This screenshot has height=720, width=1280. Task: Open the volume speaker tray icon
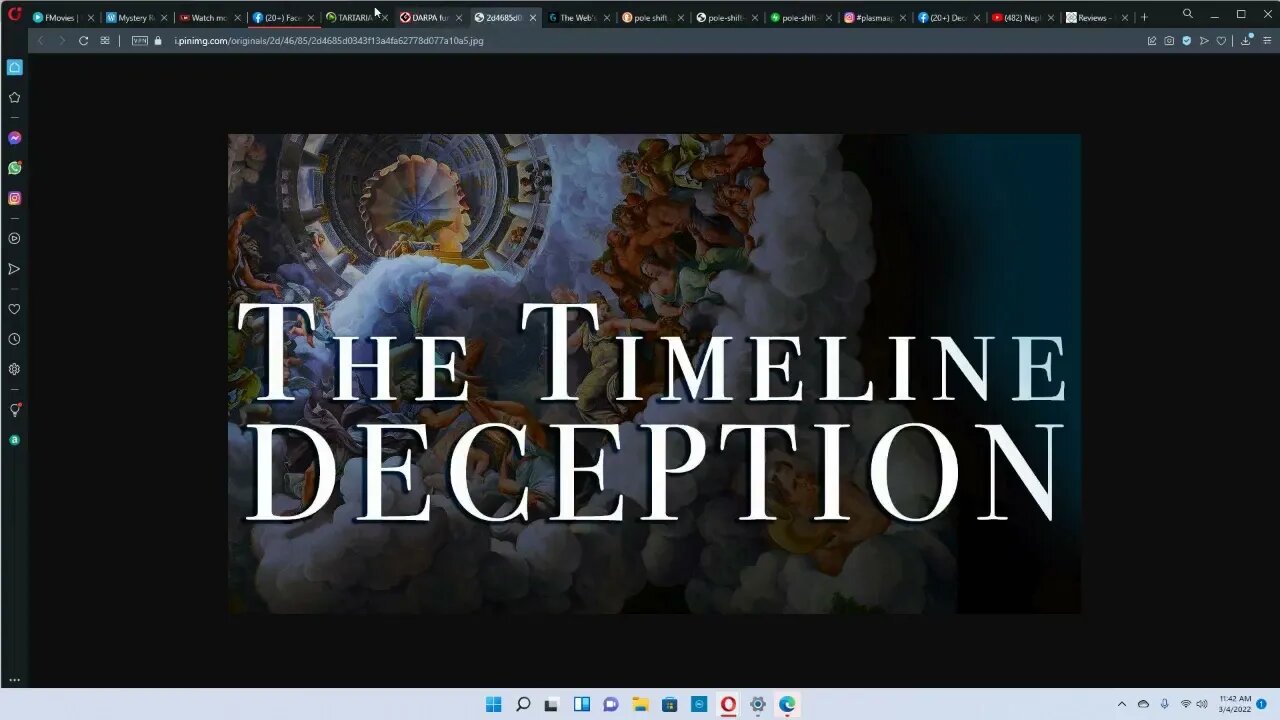pyautogui.click(x=1202, y=704)
